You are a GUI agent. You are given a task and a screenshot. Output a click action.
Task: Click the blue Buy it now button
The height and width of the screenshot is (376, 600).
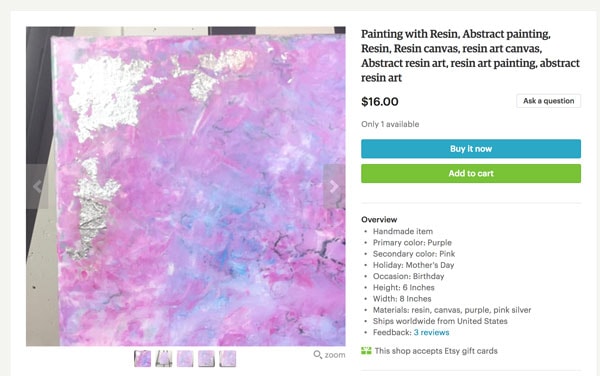tap(471, 149)
